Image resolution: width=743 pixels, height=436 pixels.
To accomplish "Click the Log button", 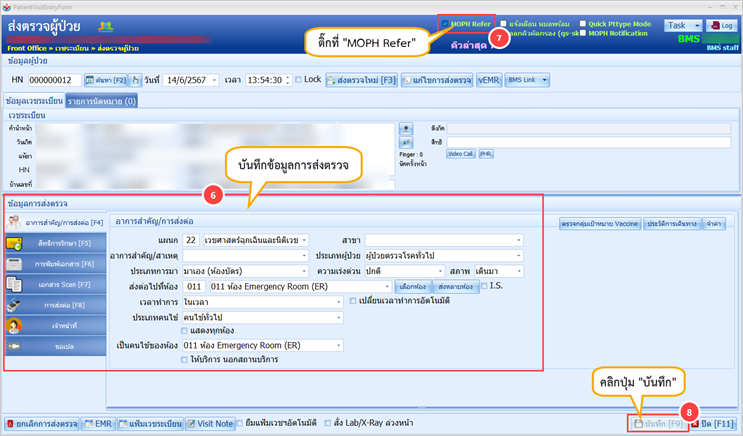I will (x=722, y=26).
